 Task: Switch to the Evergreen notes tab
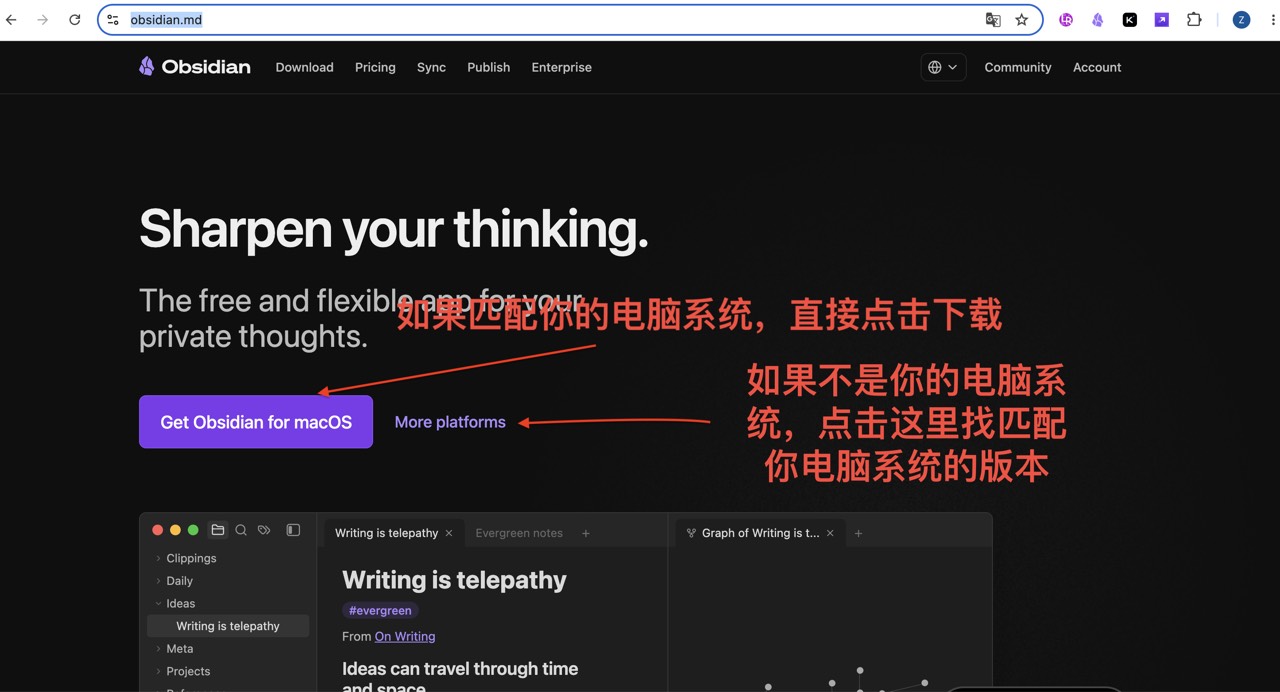tap(519, 533)
